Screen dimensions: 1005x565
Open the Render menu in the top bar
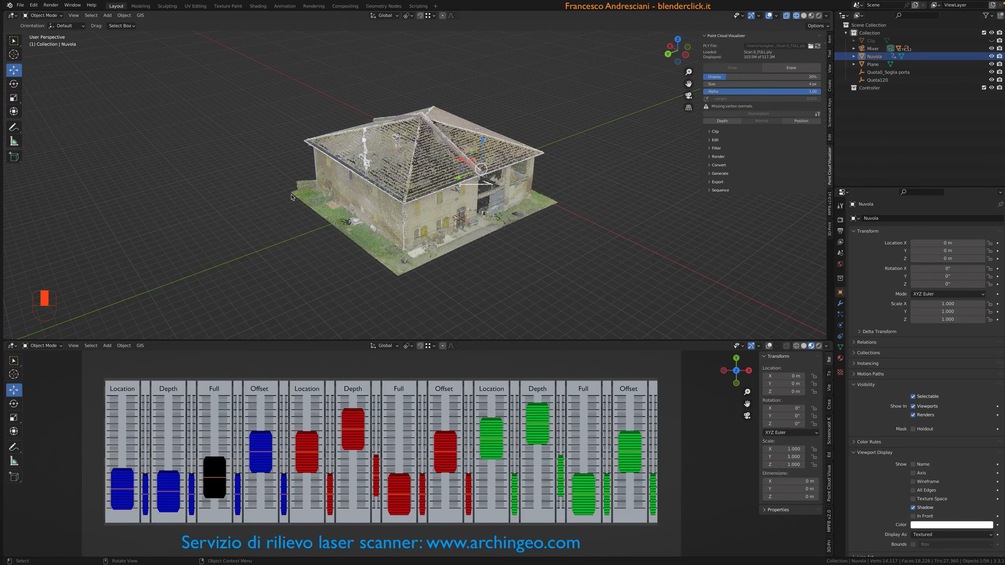[51, 5]
